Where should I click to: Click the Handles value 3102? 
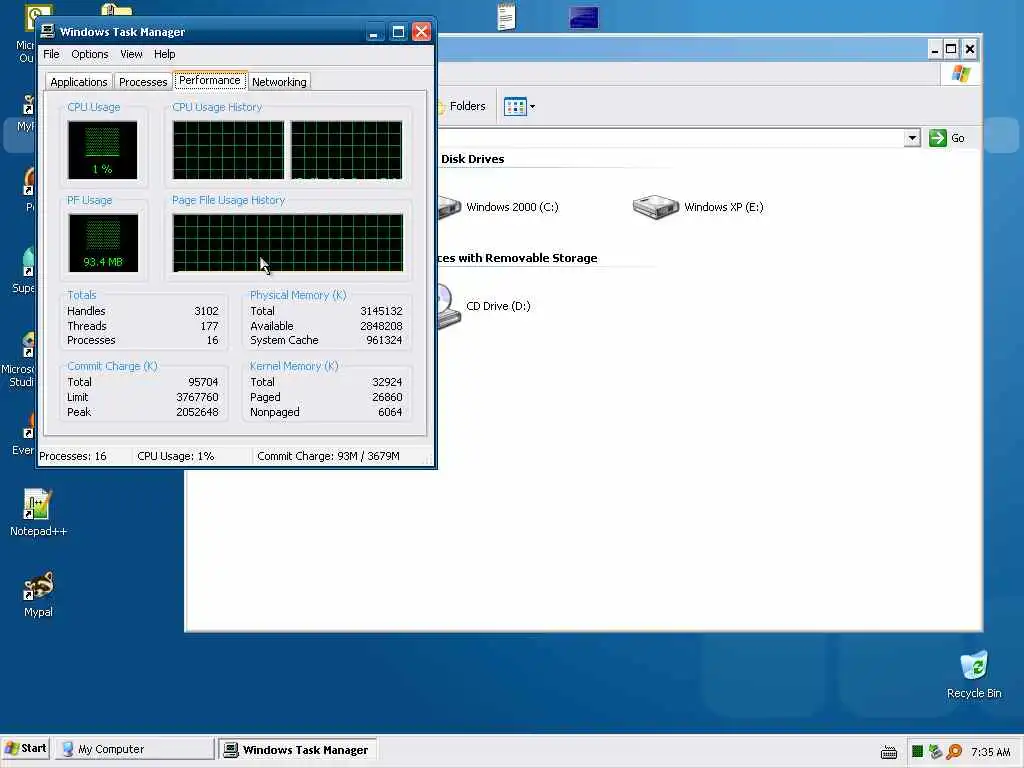pos(206,311)
